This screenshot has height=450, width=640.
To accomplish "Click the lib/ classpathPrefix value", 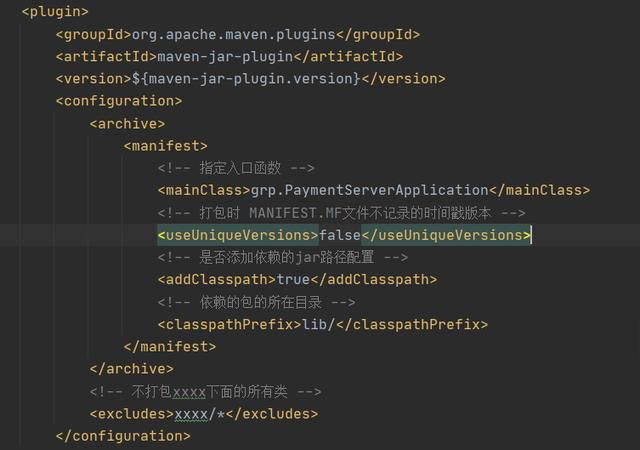I will 319,325.
